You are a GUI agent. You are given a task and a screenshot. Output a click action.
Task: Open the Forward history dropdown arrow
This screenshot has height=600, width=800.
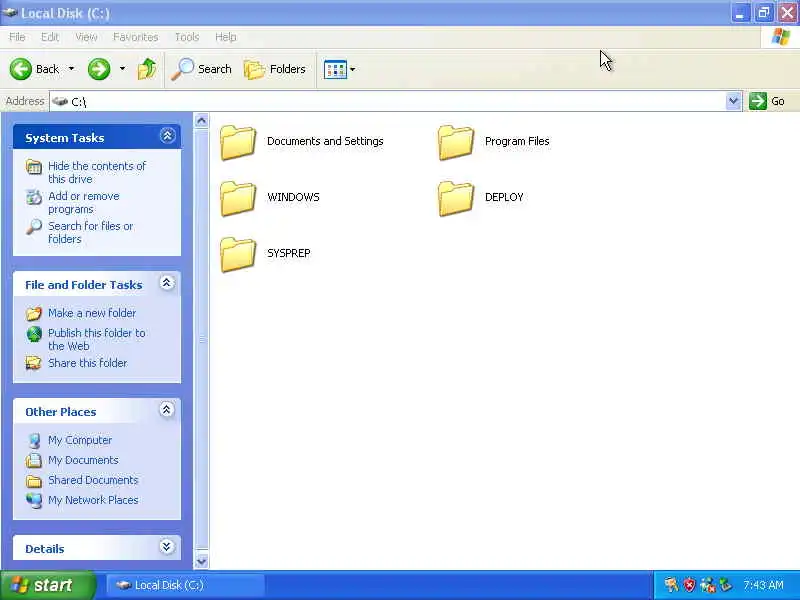(x=122, y=69)
